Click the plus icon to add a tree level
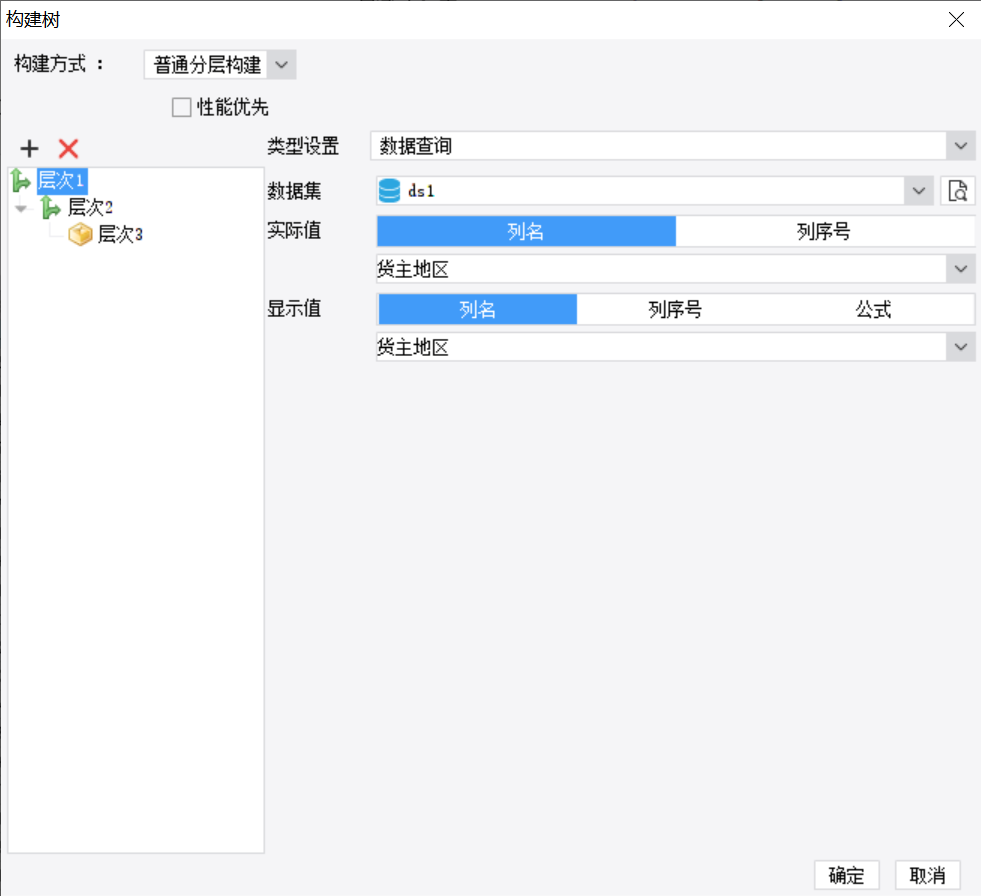This screenshot has width=981, height=896. pyautogui.click(x=30, y=149)
